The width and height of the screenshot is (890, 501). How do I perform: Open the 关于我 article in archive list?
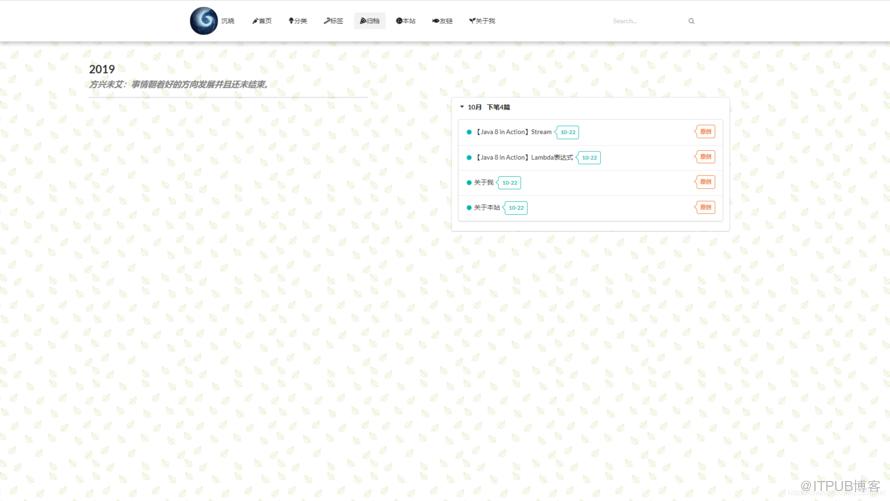pyautogui.click(x=484, y=183)
